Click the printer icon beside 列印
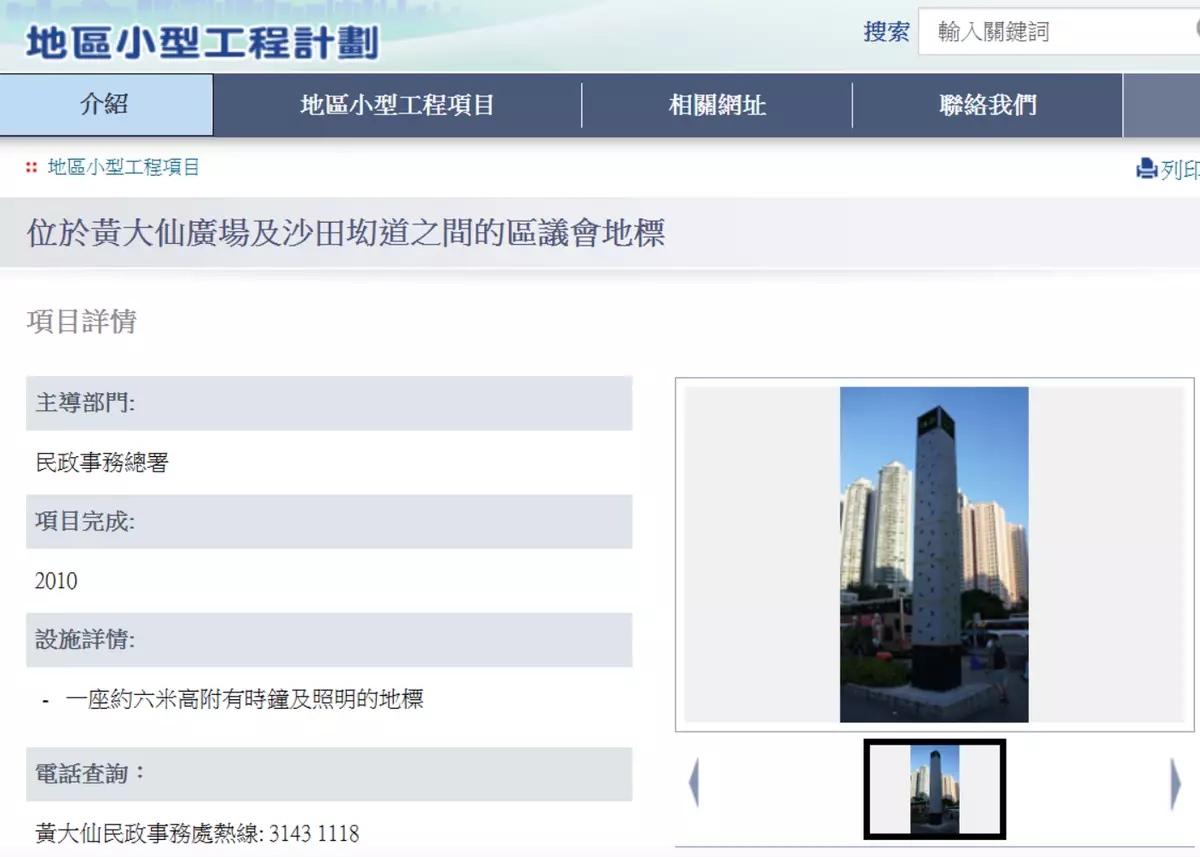1200x857 pixels. coord(1146,169)
